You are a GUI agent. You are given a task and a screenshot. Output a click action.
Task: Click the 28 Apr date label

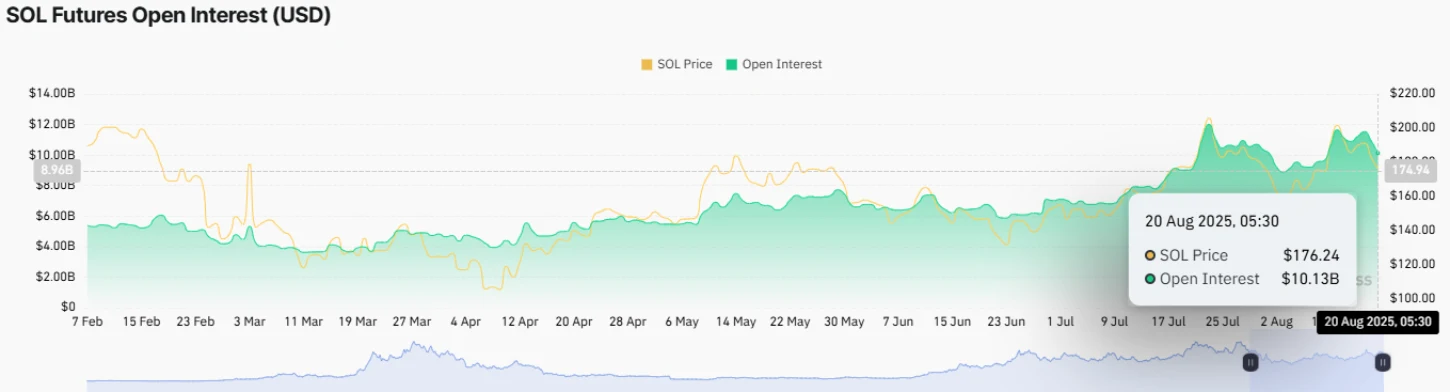coord(627,322)
